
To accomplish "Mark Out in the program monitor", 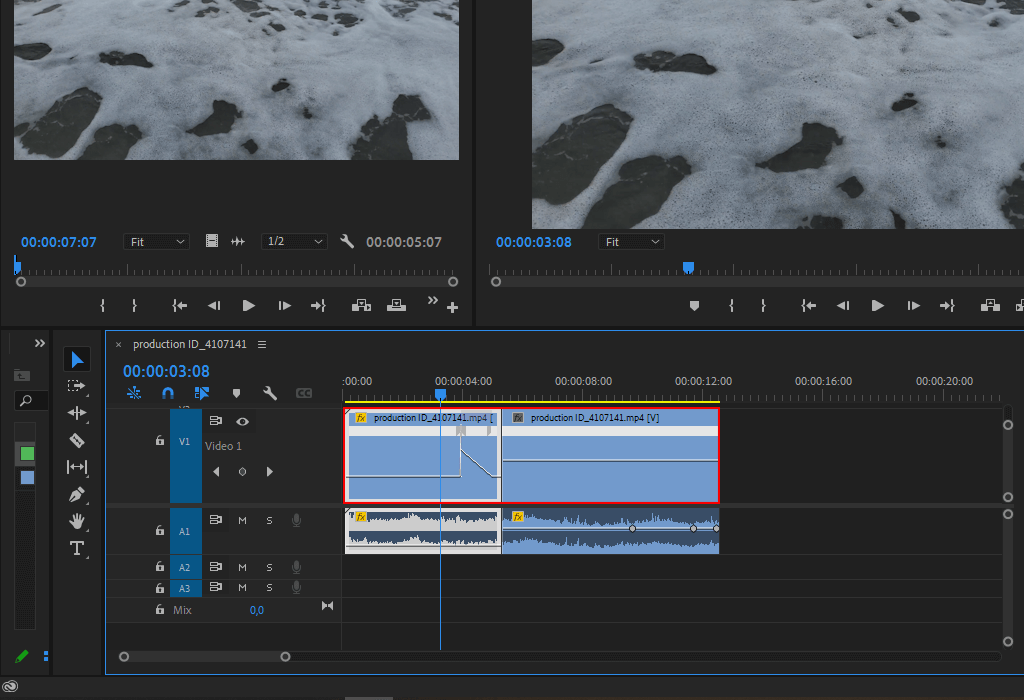I will coord(763,306).
